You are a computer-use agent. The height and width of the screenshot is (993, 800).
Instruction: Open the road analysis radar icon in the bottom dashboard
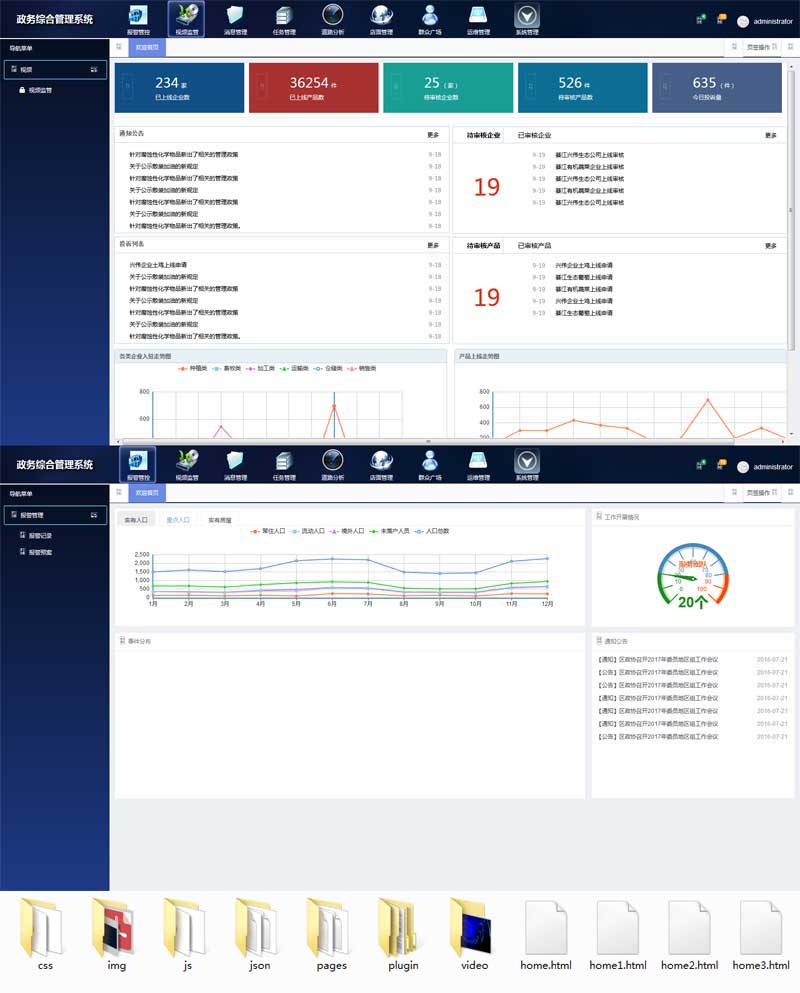[333, 464]
